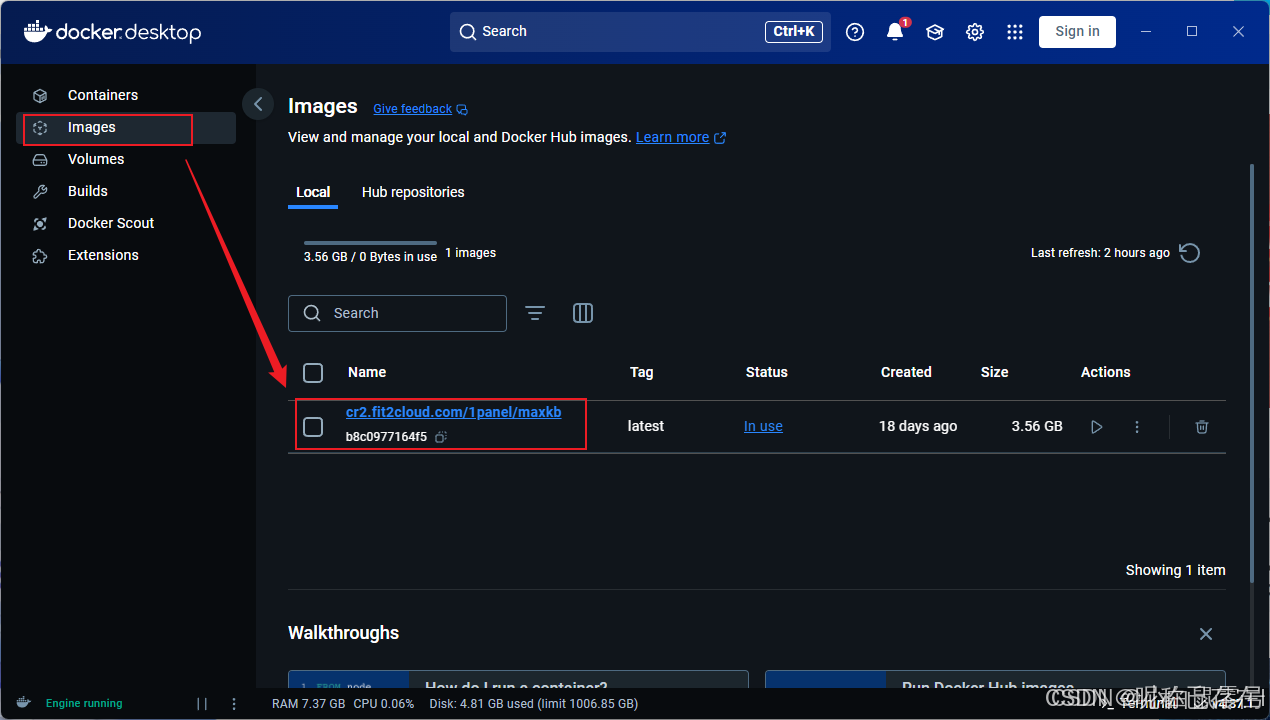Sort by the Name column header

click(367, 372)
